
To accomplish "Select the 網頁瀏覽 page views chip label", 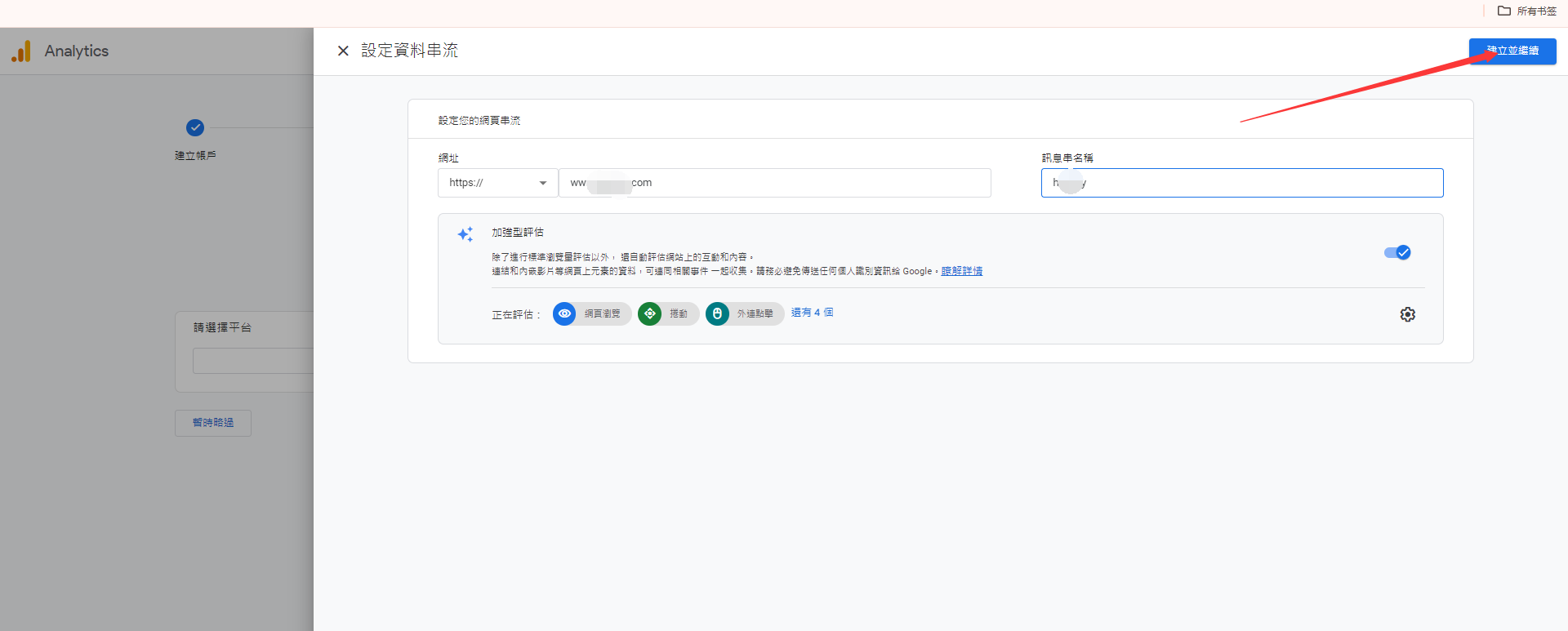I will tap(602, 313).
